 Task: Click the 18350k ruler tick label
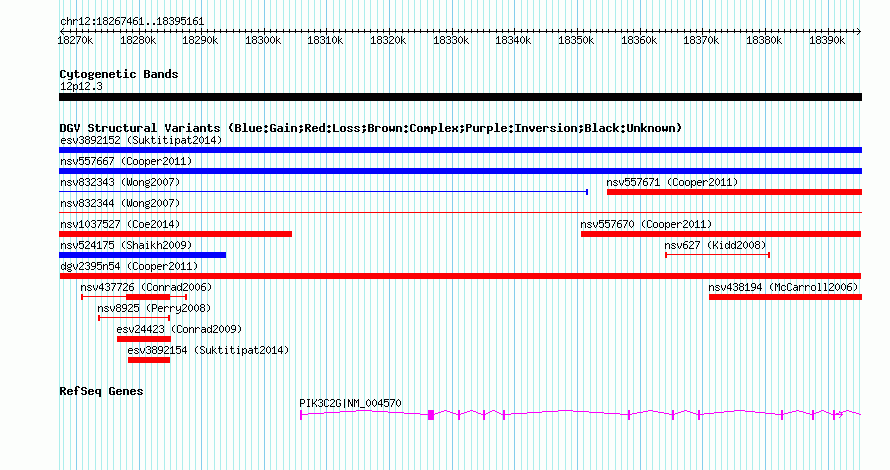[x=576, y=41]
